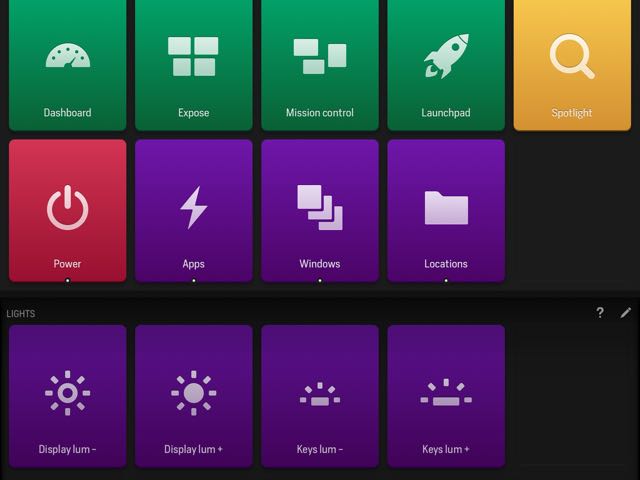
Task: Select the red Power tile
Action: pyautogui.click(x=67, y=211)
